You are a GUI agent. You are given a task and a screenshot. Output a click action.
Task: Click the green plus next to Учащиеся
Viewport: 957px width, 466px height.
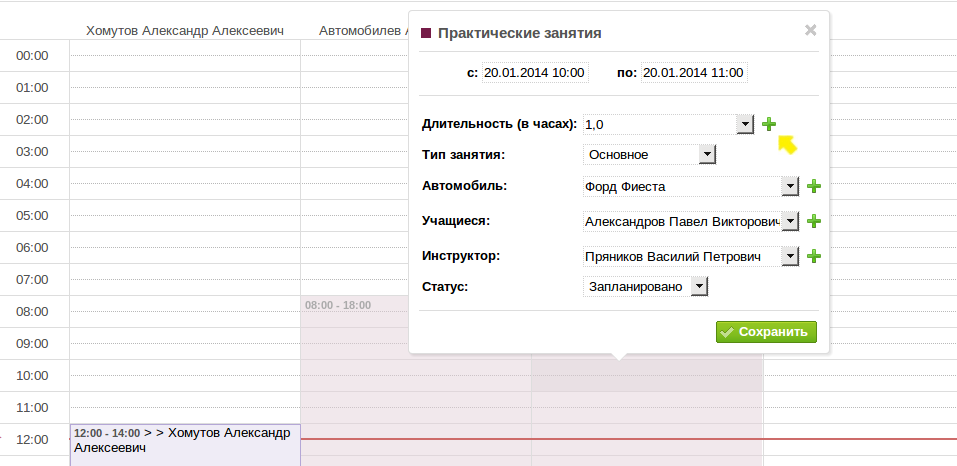(x=814, y=222)
